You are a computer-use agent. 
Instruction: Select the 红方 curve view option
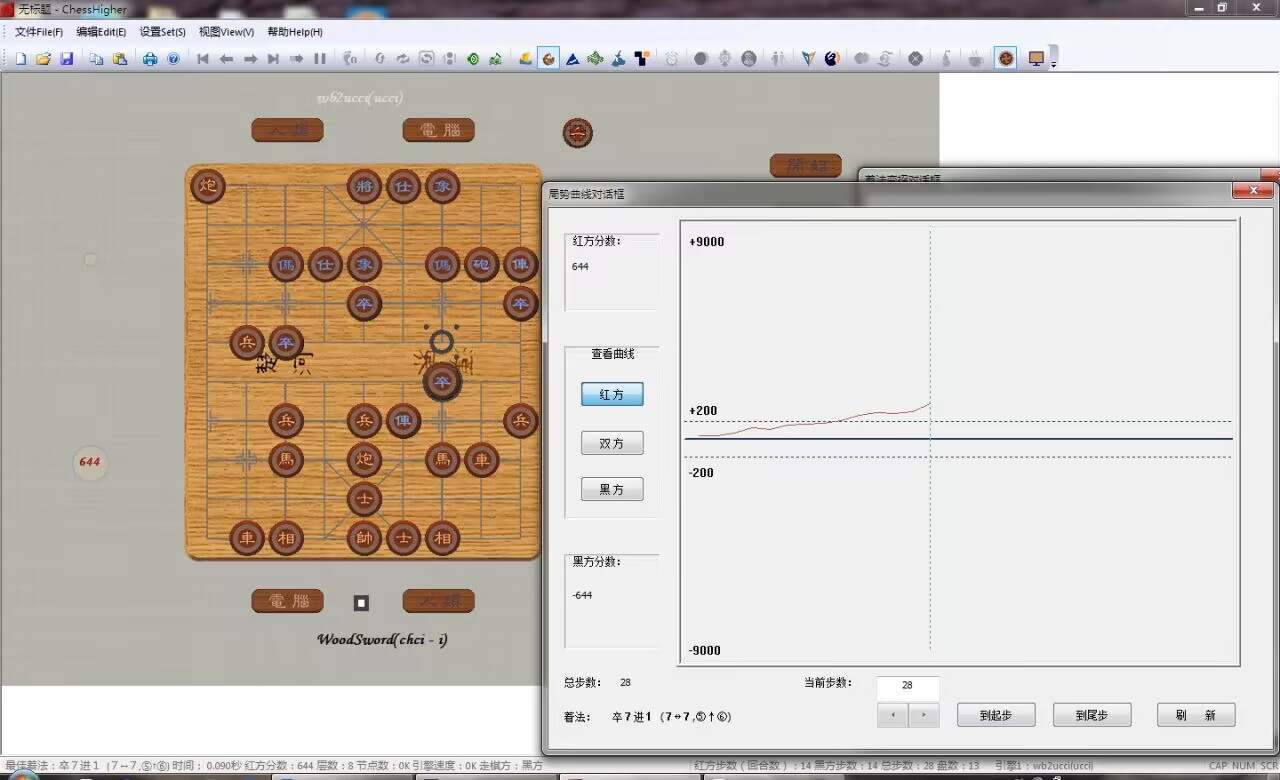pos(612,395)
